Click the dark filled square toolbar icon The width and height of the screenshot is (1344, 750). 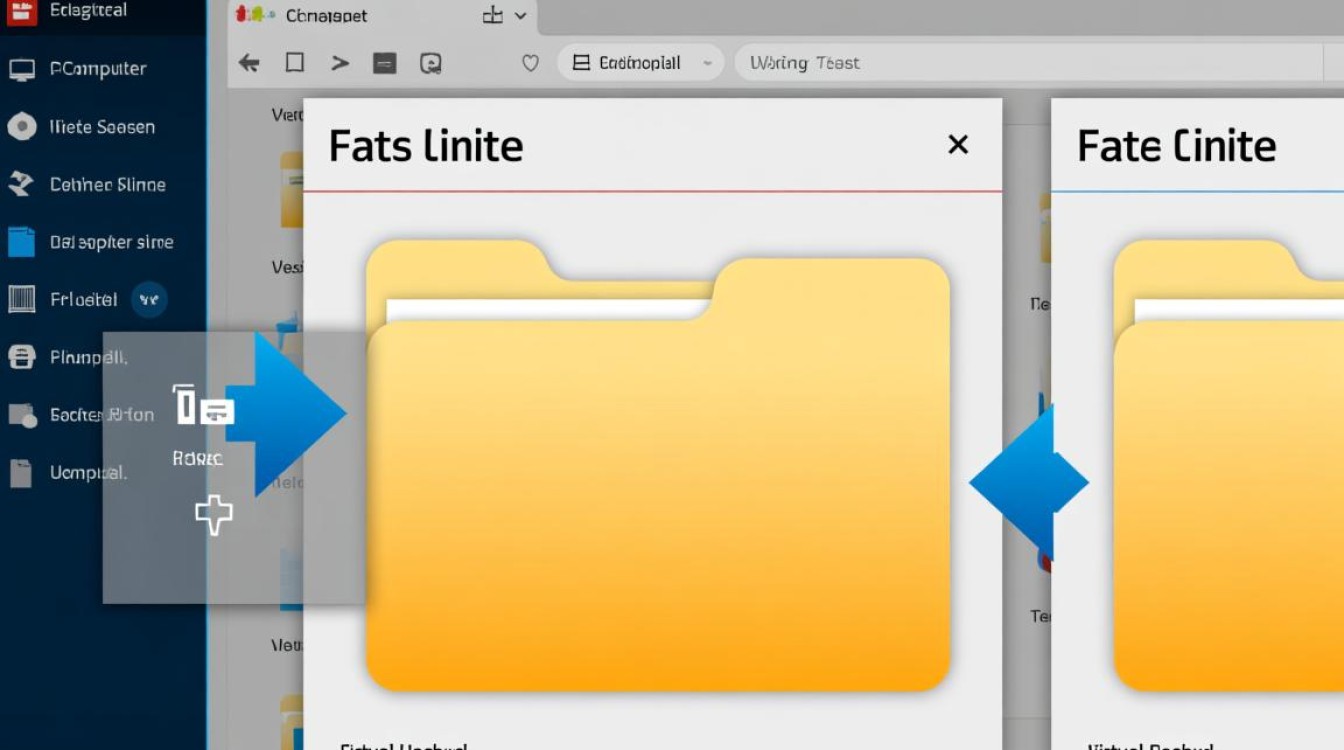[385, 64]
